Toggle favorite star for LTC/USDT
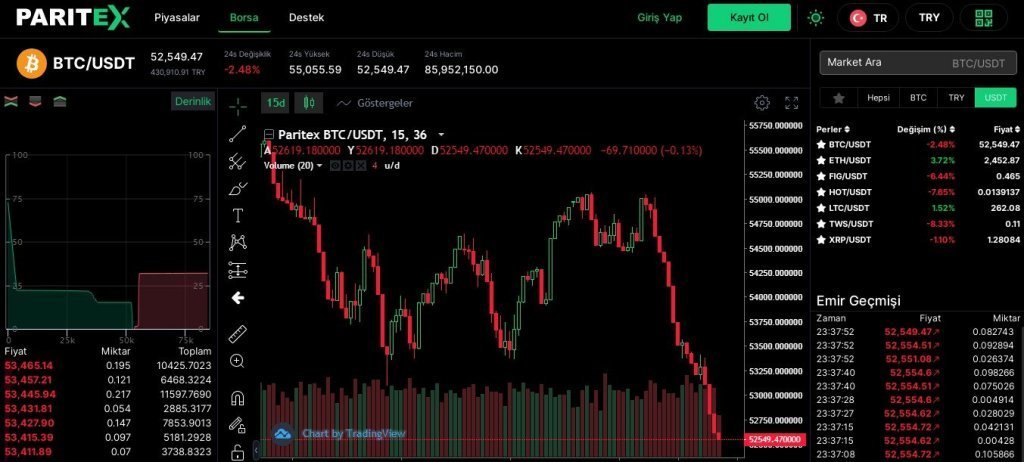 (821, 208)
